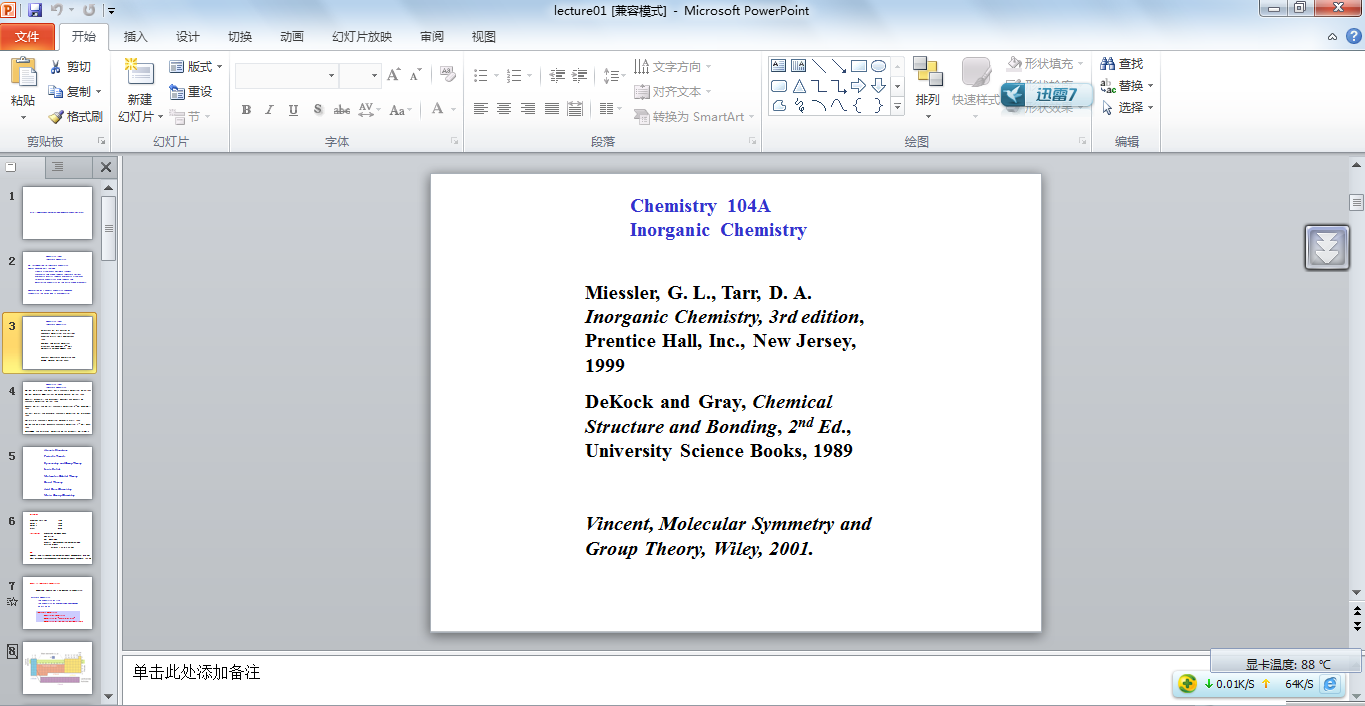
Task: Toggle Bold formatting
Action: (246, 110)
